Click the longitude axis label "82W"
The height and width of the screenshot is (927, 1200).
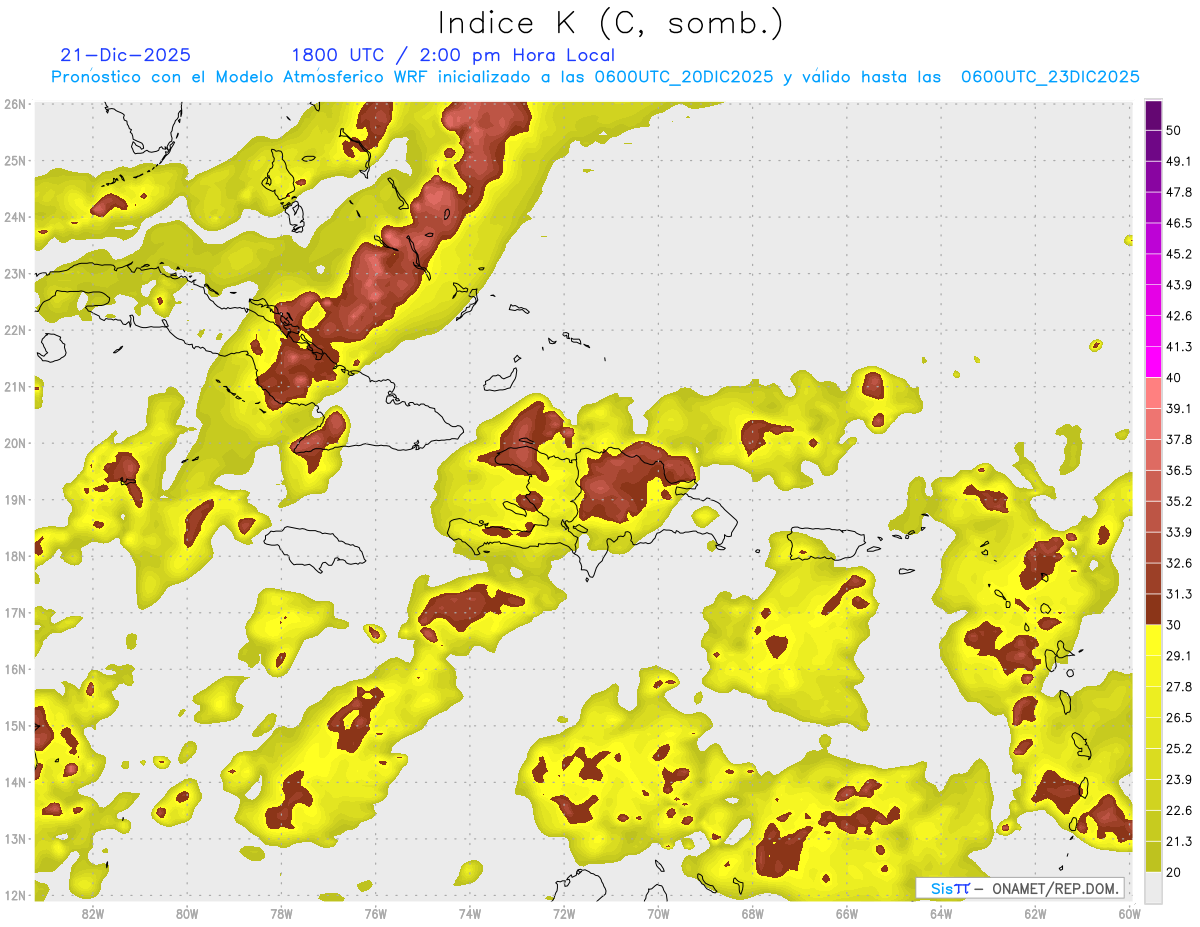[93, 914]
